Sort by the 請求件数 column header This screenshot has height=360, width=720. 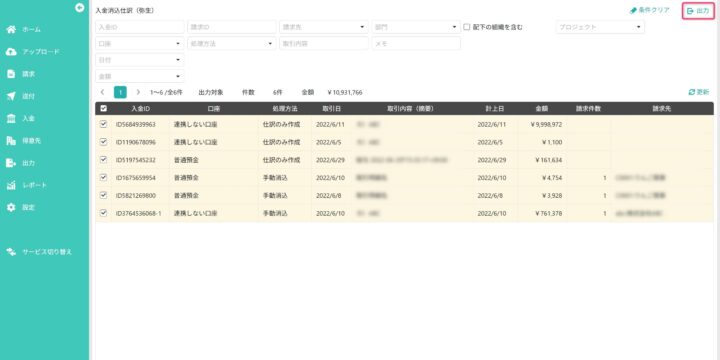[x=589, y=109]
